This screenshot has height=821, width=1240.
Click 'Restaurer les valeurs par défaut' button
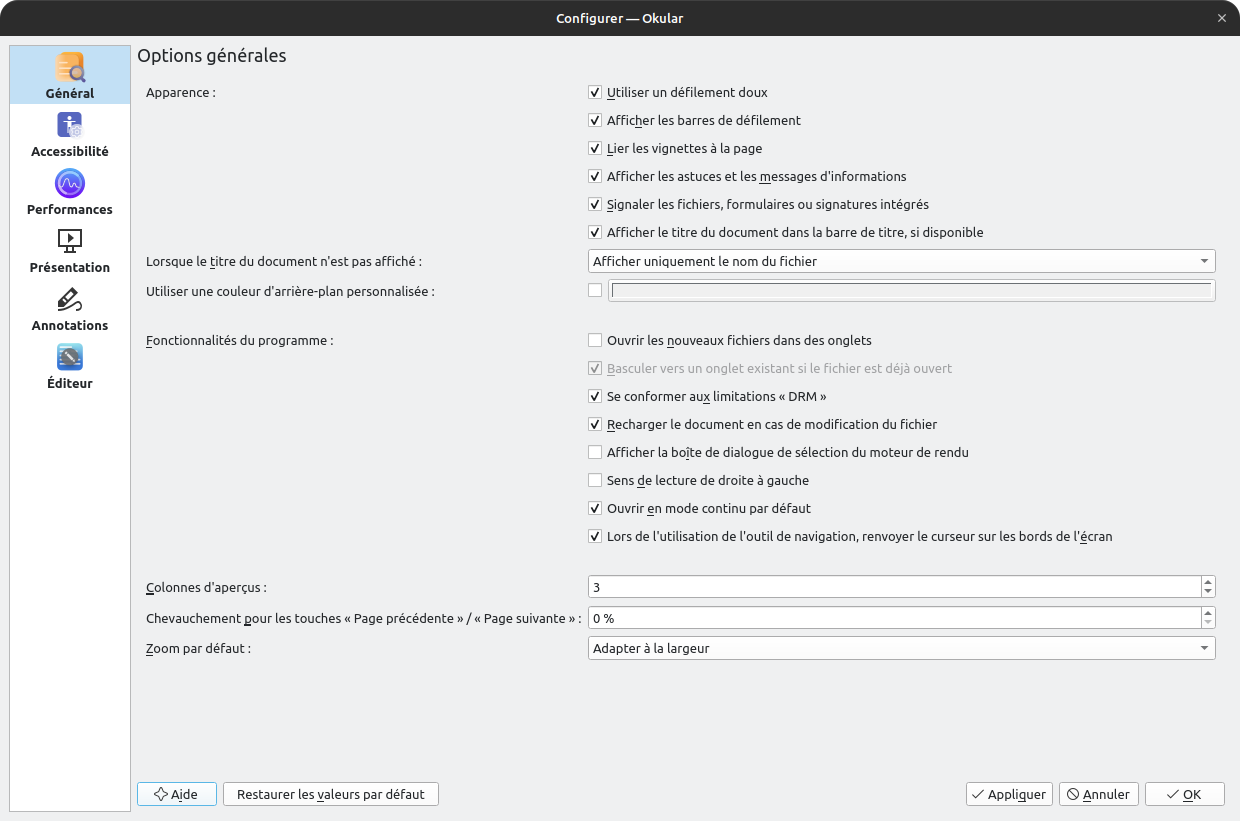[x=331, y=794]
